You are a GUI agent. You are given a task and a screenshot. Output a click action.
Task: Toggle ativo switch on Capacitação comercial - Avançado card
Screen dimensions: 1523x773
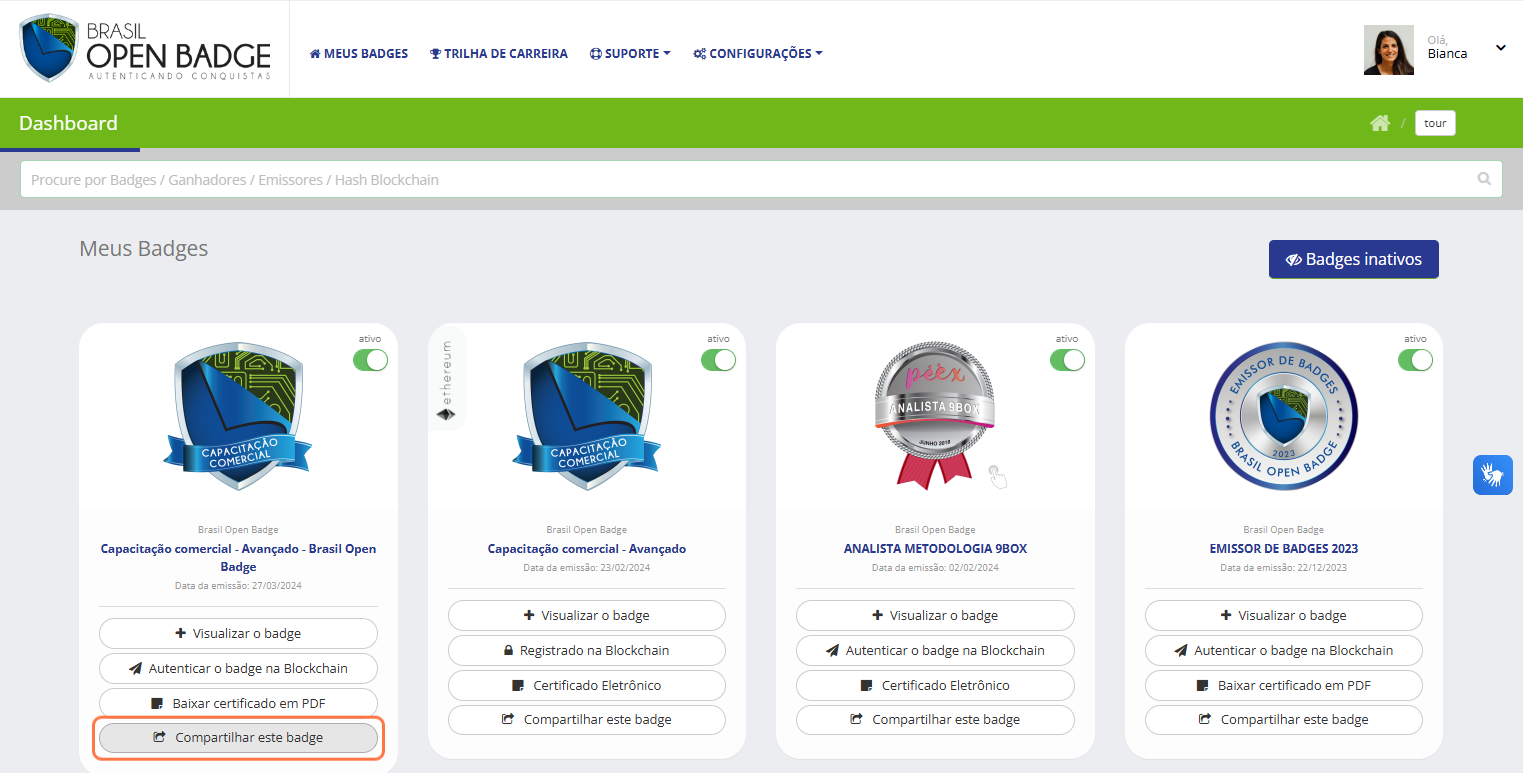(x=718, y=360)
